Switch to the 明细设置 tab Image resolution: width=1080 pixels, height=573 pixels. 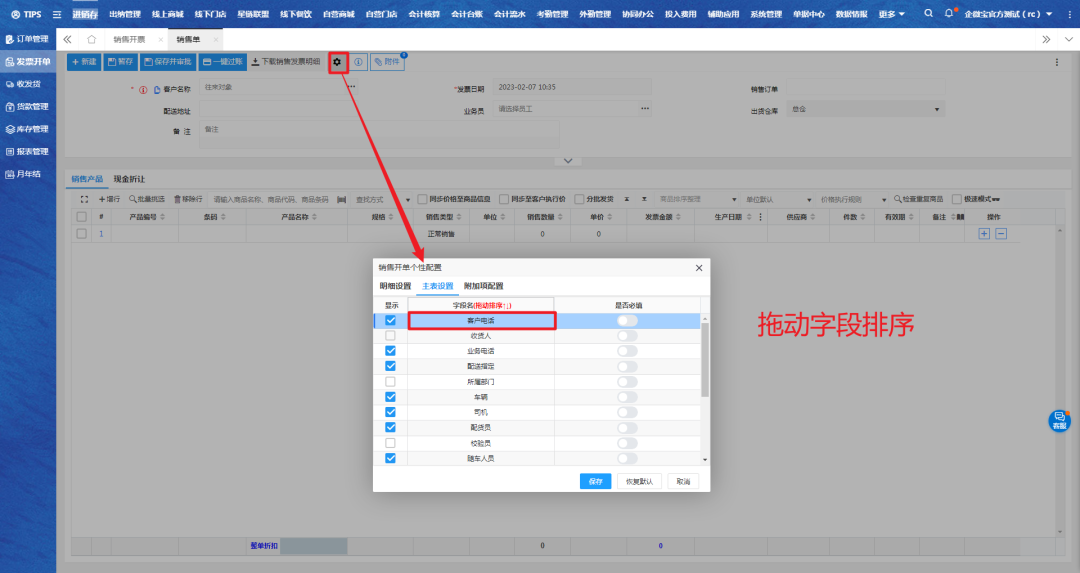click(x=394, y=286)
